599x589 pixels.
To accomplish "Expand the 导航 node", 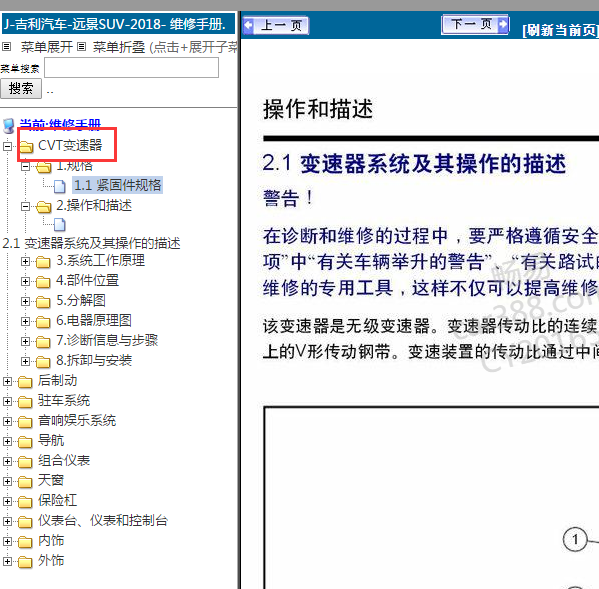I will (x=7, y=442).
